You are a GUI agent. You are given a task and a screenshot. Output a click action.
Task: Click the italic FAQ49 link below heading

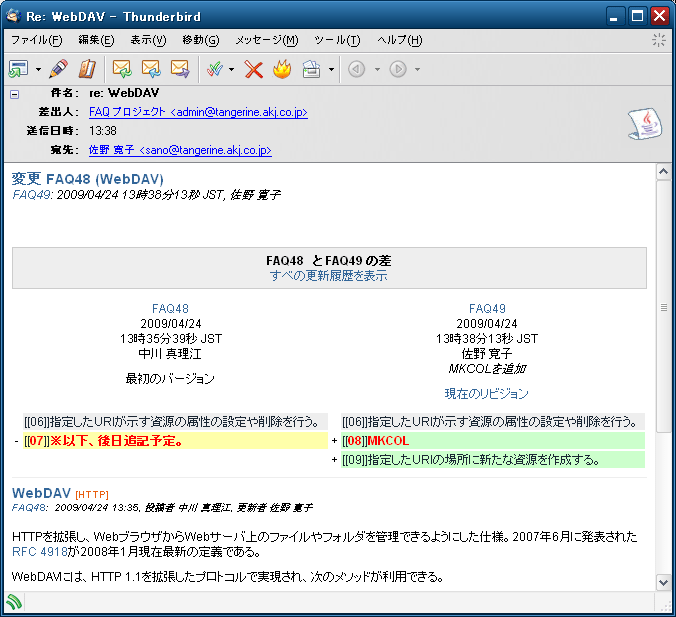pyautogui.click(x=31, y=195)
